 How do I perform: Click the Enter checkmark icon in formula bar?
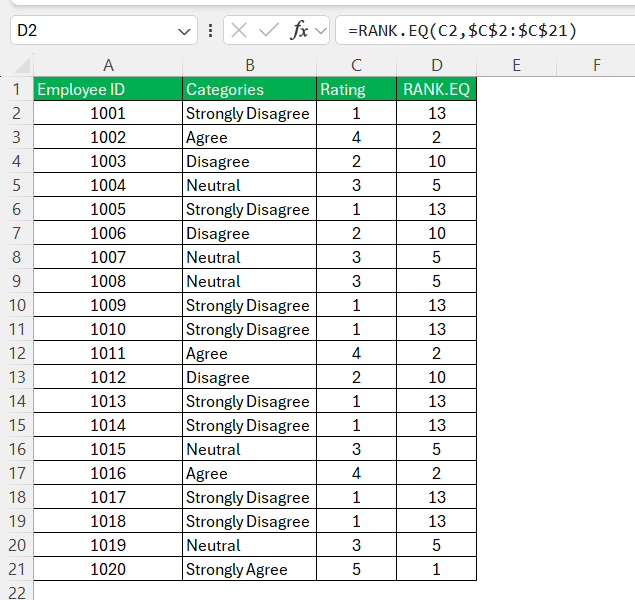point(268,30)
